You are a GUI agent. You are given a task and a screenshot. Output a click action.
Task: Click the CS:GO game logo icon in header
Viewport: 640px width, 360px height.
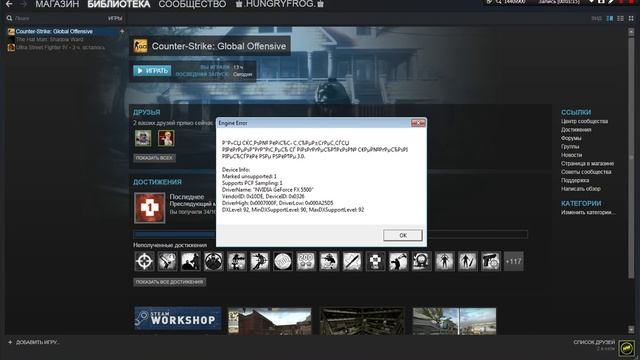140,46
